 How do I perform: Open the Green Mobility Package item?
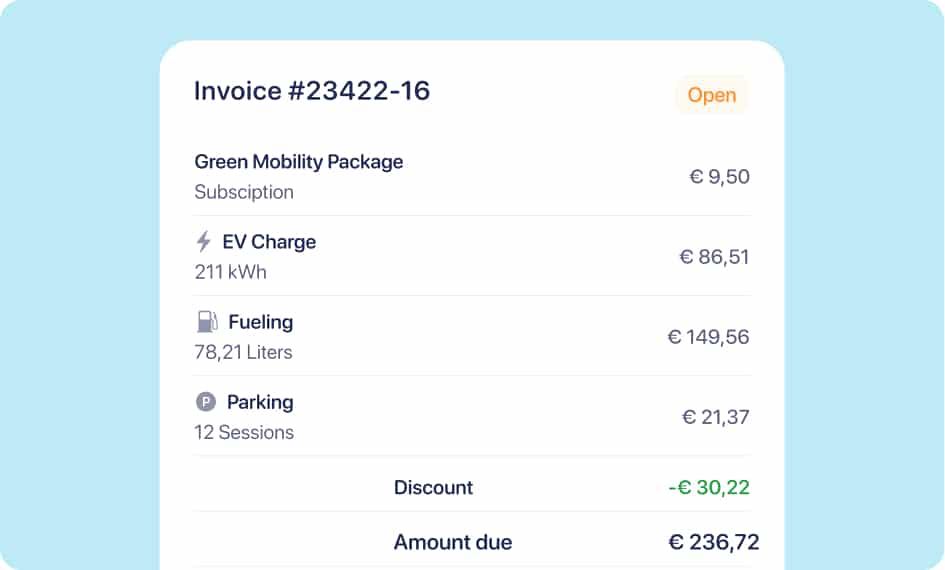point(299,162)
